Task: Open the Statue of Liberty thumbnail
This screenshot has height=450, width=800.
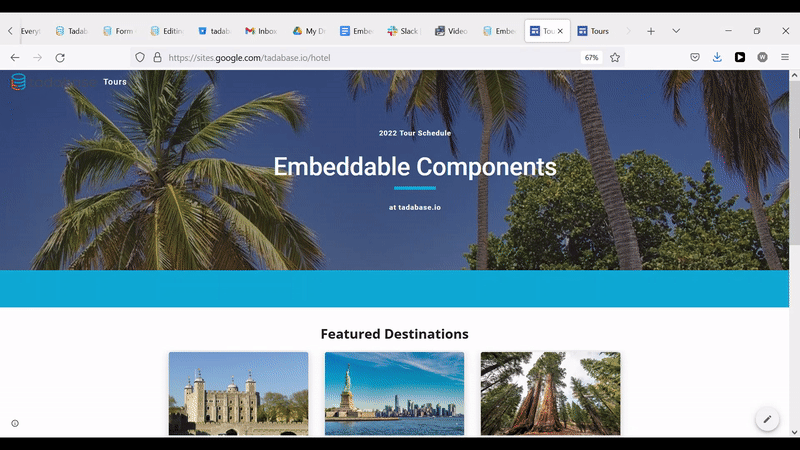Action: pyautogui.click(x=394, y=393)
